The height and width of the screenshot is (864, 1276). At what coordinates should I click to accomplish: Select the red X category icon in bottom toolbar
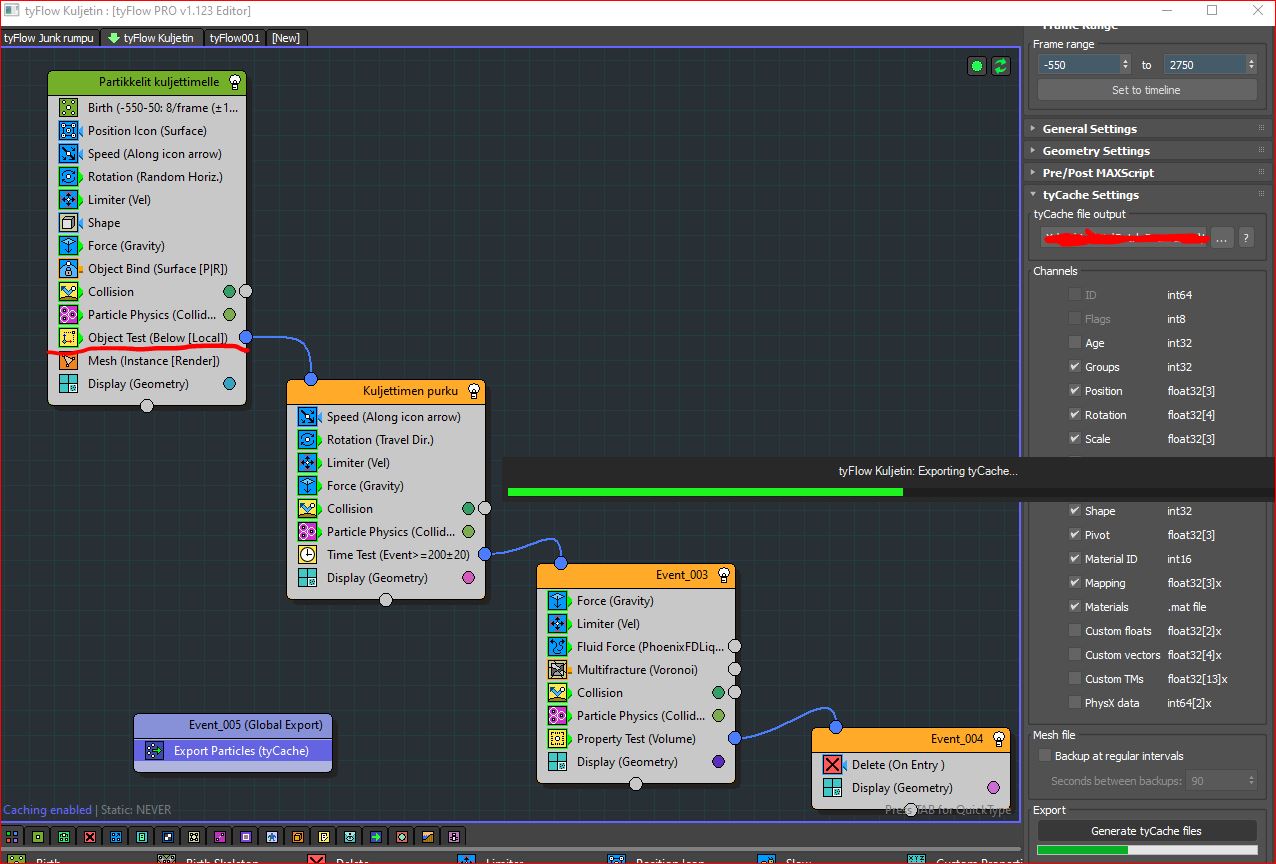click(90, 836)
